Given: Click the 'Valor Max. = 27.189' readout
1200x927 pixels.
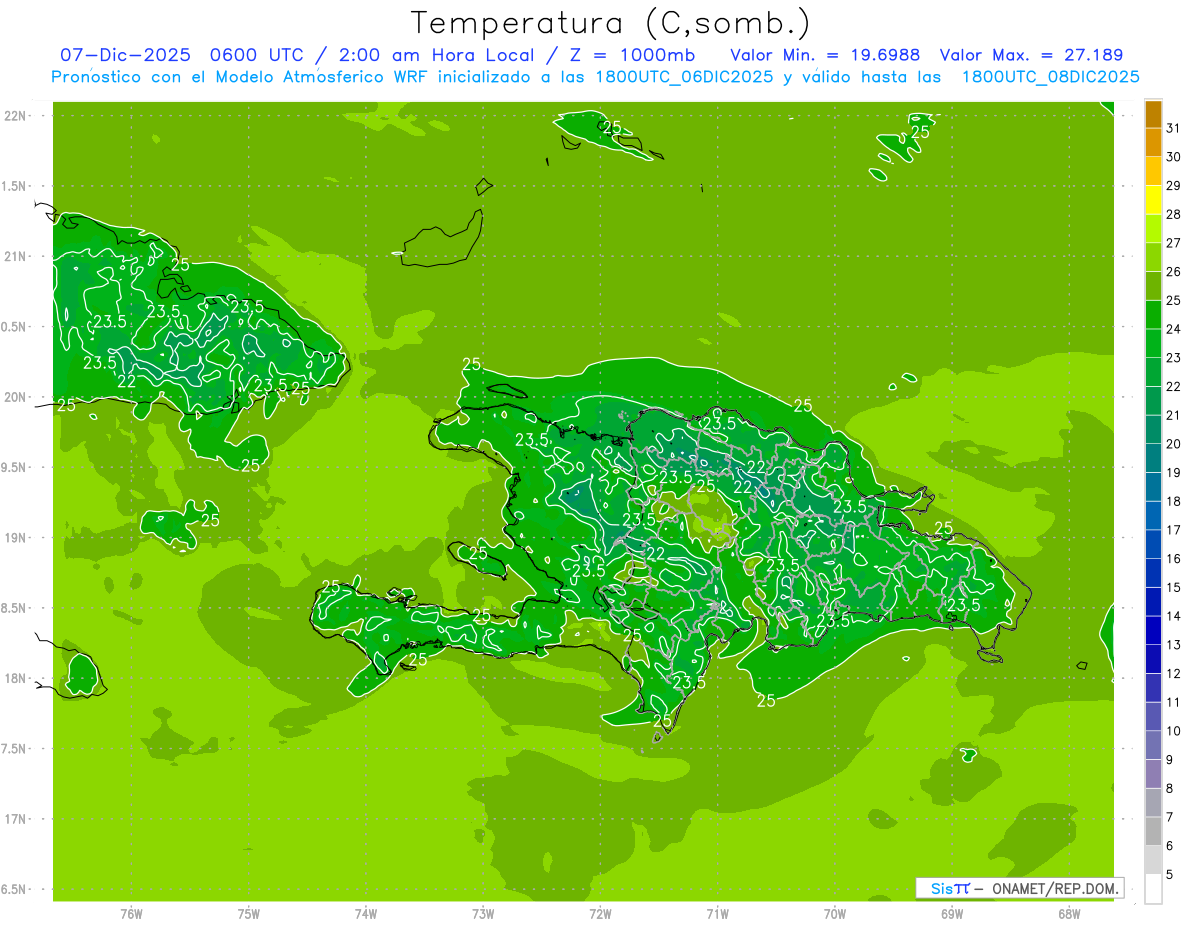Looking at the screenshot, I should pos(1032,55).
